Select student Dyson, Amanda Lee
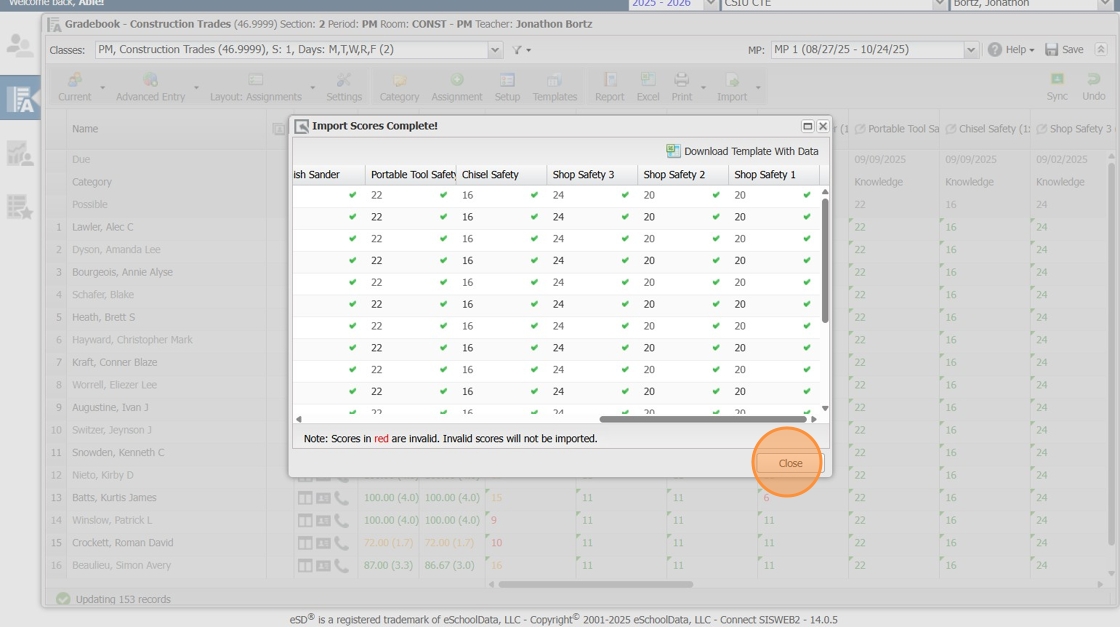 click(x=116, y=250)
